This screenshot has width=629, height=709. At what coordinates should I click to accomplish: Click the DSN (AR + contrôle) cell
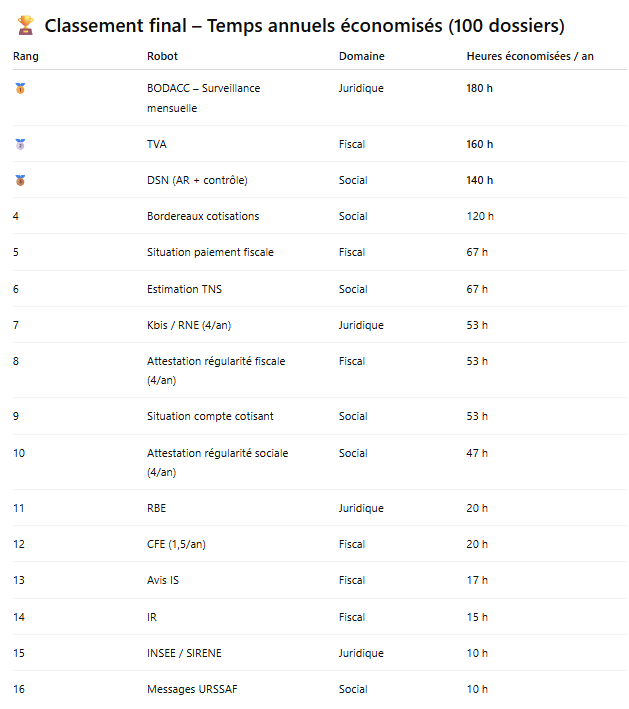pyautogui.click(x=197, y=180)
